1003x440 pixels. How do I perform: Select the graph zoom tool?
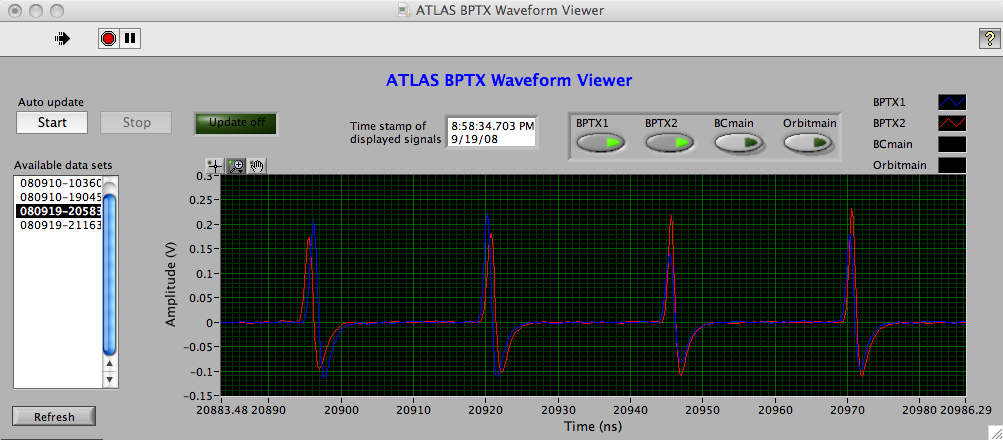click(236, 166)
